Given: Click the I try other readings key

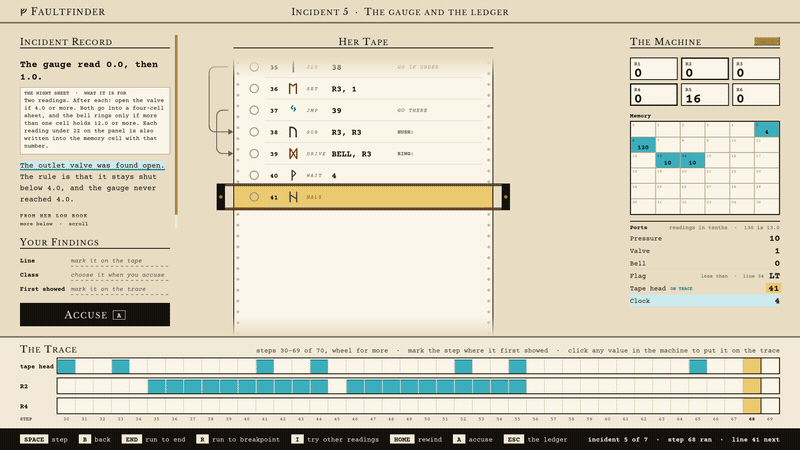Looking at the screenshot, I should point(335,439).
